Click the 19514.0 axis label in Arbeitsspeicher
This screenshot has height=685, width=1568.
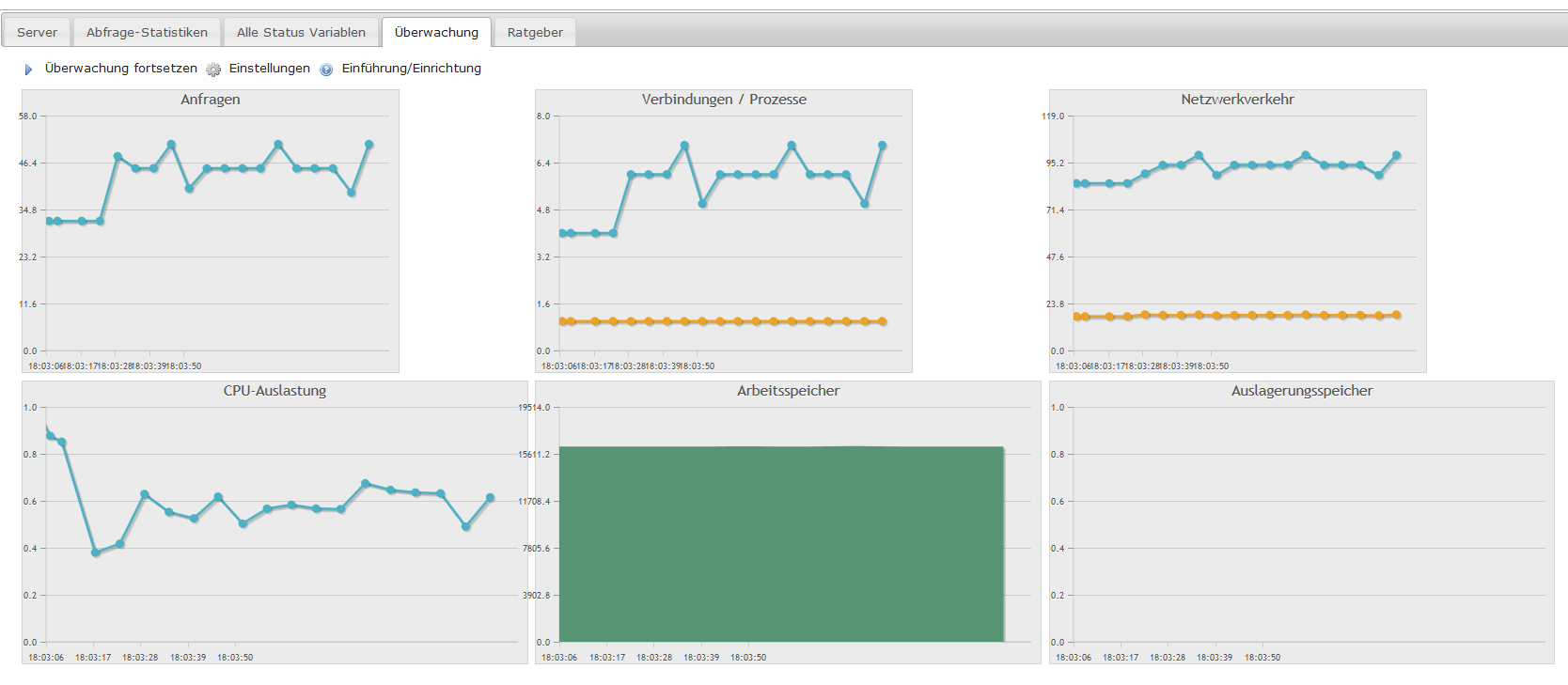point(534,408)
